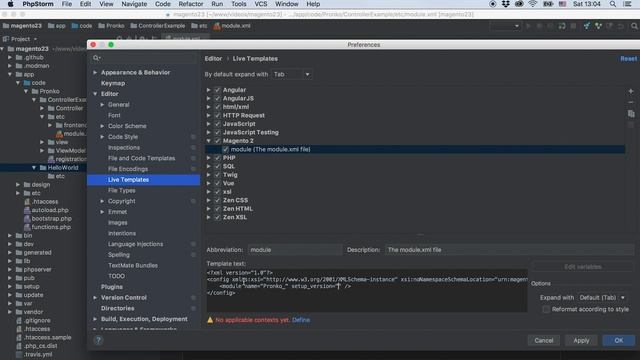Click the input language flag icon
This screenshot has width=640, height=360.
click(562, 4)
